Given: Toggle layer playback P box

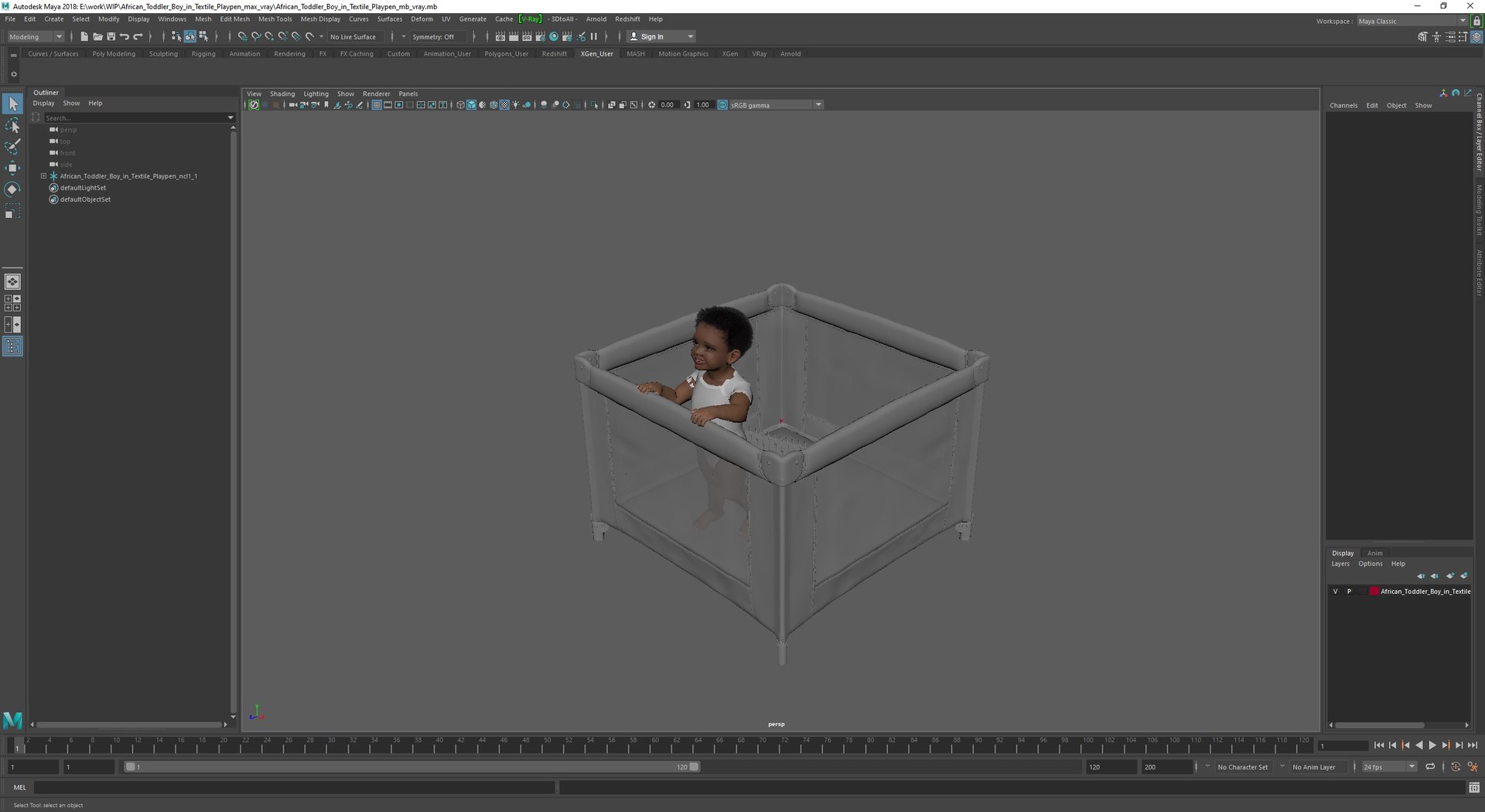Looking at the screenshot, I should (x=1349, y=592).
